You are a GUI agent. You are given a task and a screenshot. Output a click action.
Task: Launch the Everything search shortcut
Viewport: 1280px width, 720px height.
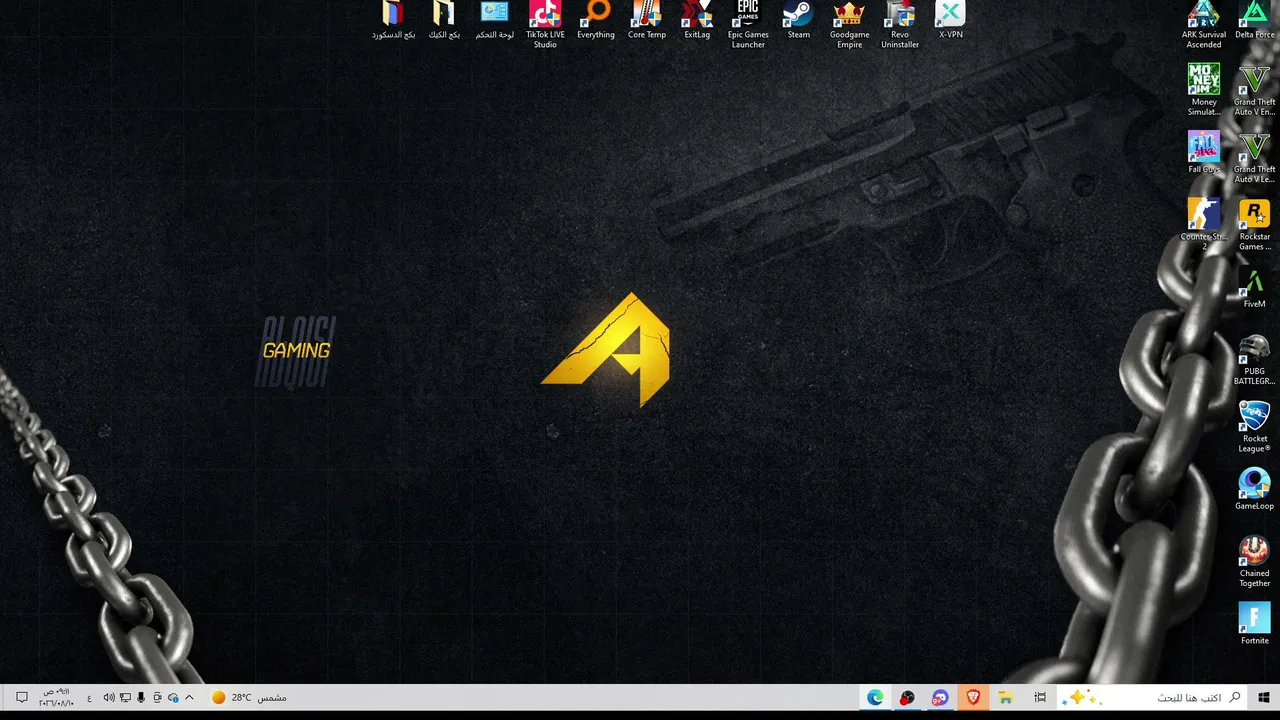click(596, 21)
